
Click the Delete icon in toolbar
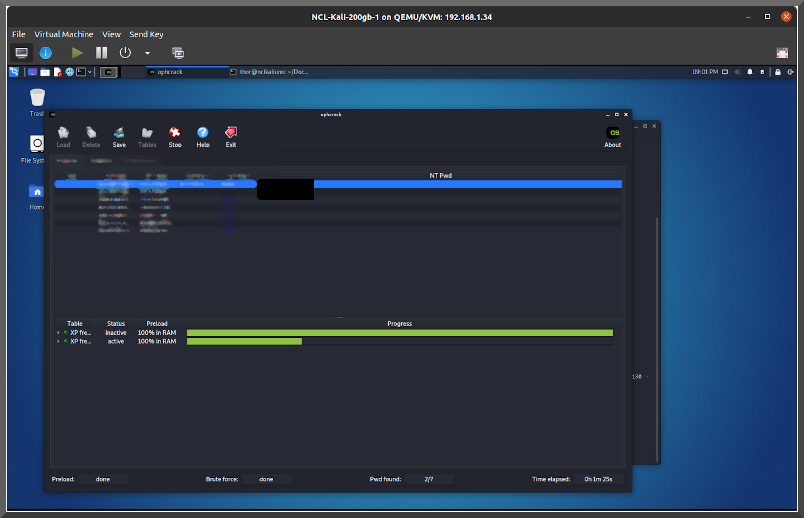91,136
